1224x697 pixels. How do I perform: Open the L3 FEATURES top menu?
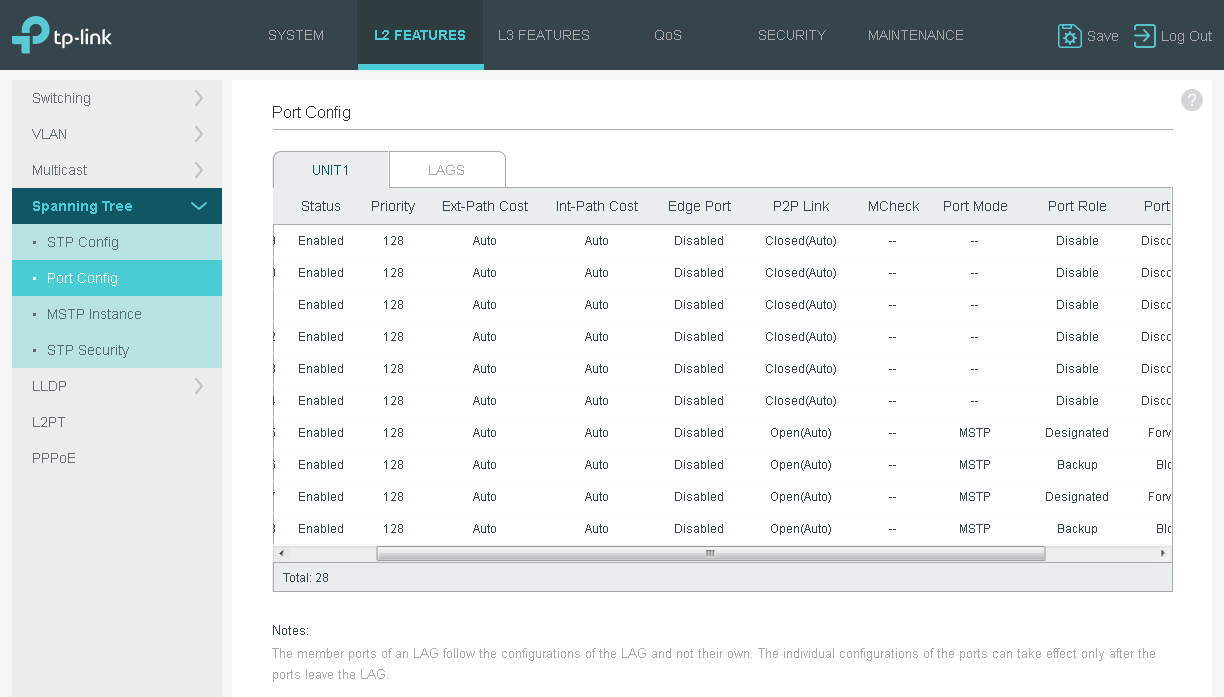pyautogui.click(x=544, y=35)
